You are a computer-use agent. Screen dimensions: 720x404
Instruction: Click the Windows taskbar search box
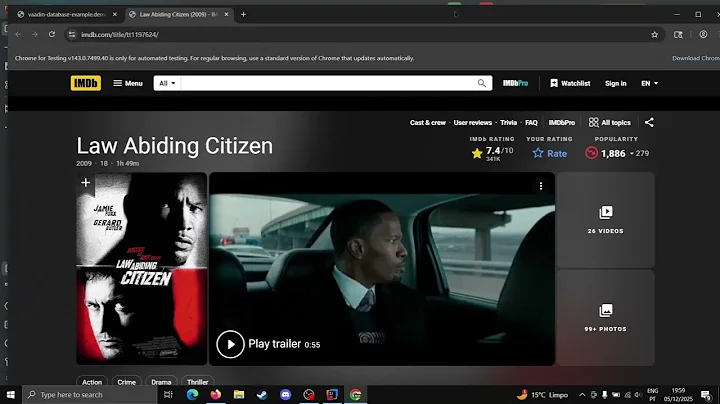tap(90, 395)
